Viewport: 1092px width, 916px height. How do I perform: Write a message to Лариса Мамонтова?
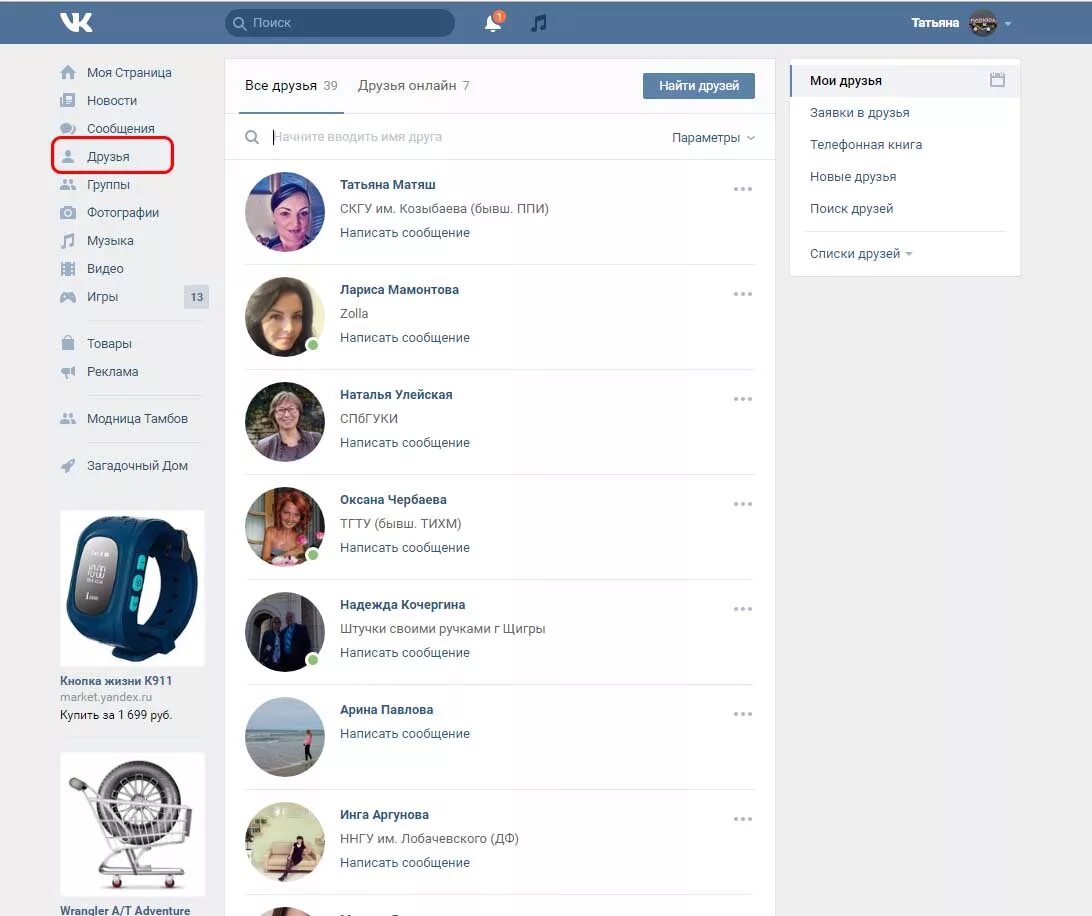pos(405,338)
